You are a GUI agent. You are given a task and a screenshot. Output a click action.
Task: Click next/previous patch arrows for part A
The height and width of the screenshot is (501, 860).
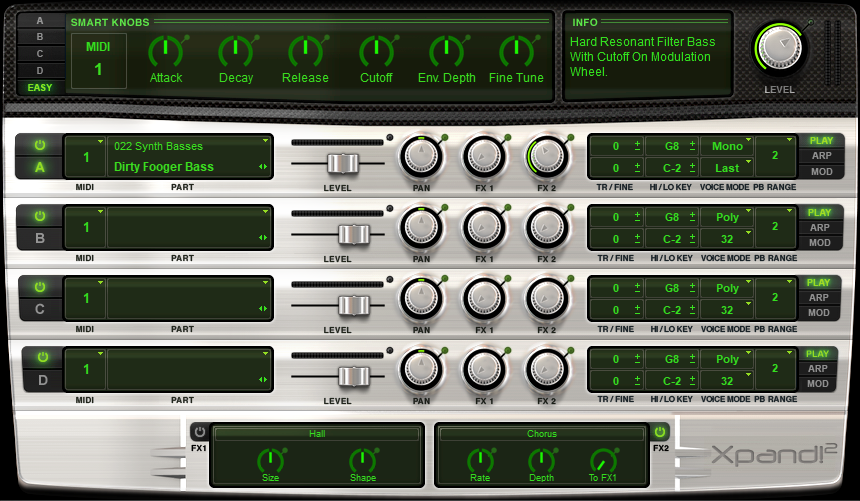[263, 166]
